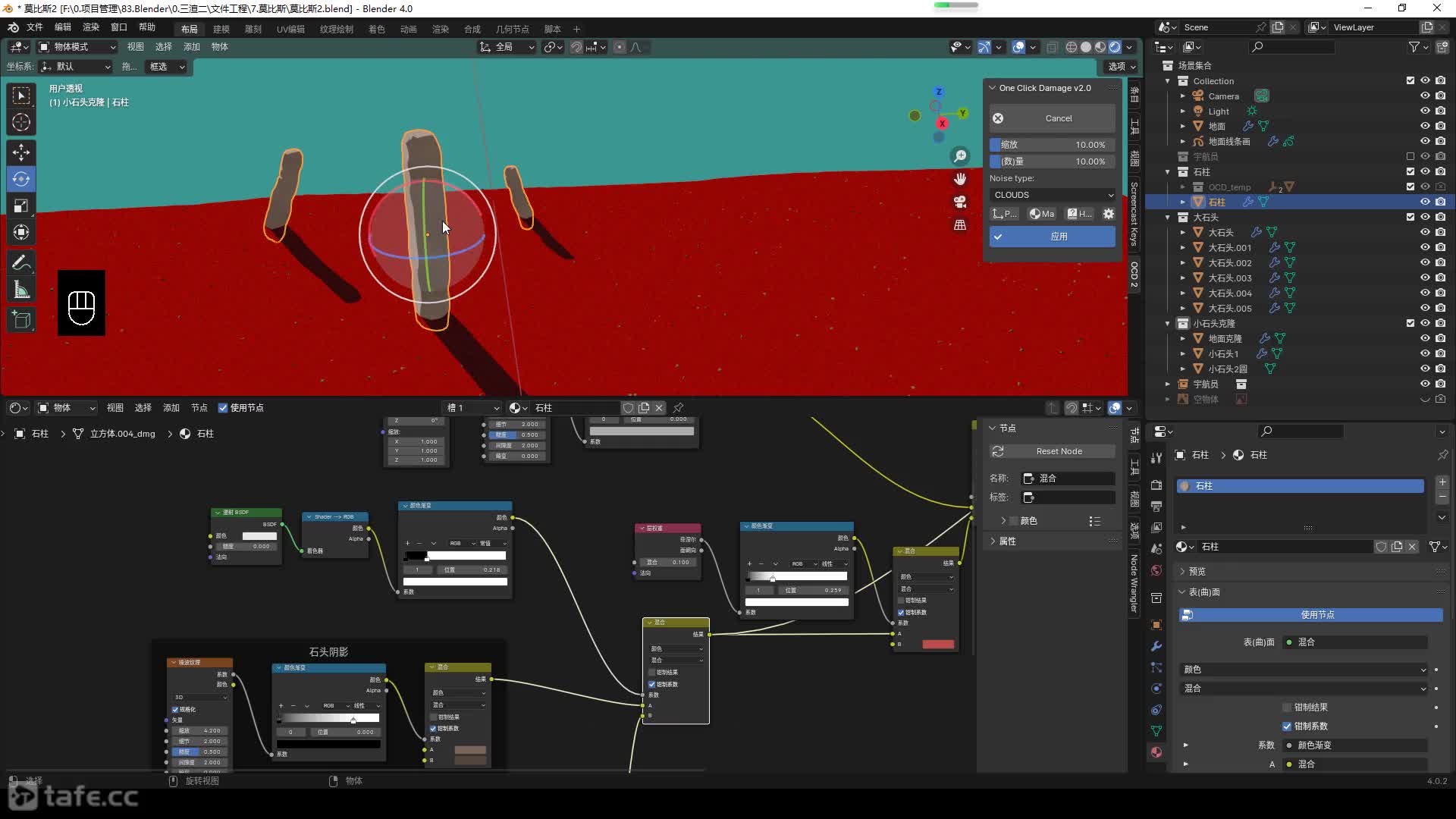Activate the 3D Cursor tool
Screen dimensions: 1456x819
(x=21, y=122)
